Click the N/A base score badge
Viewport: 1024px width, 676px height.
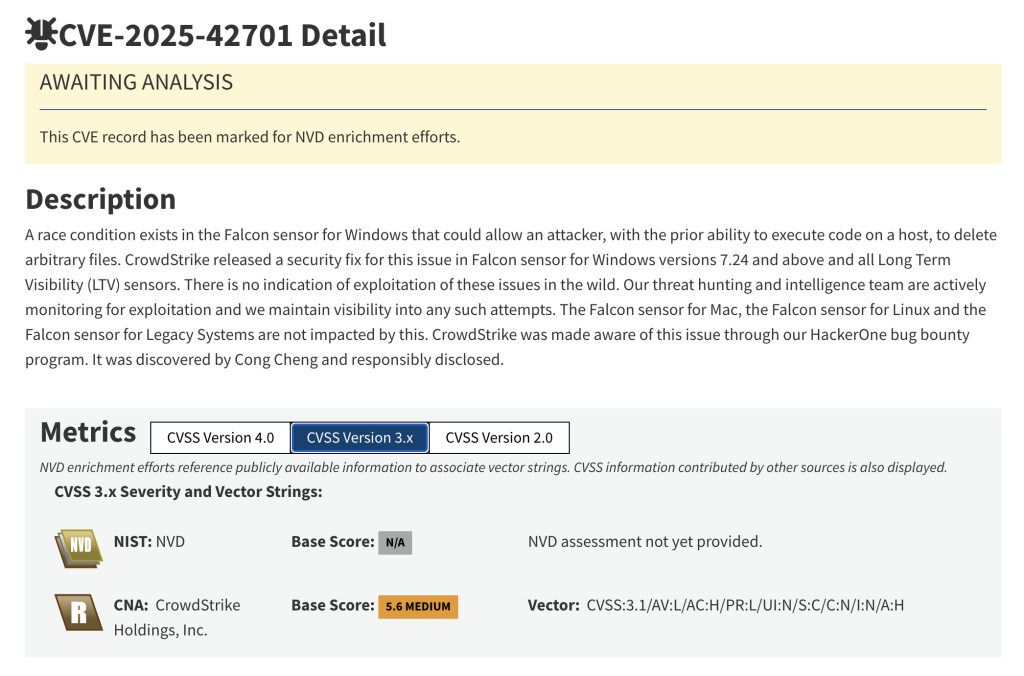(x=395, y=543)
